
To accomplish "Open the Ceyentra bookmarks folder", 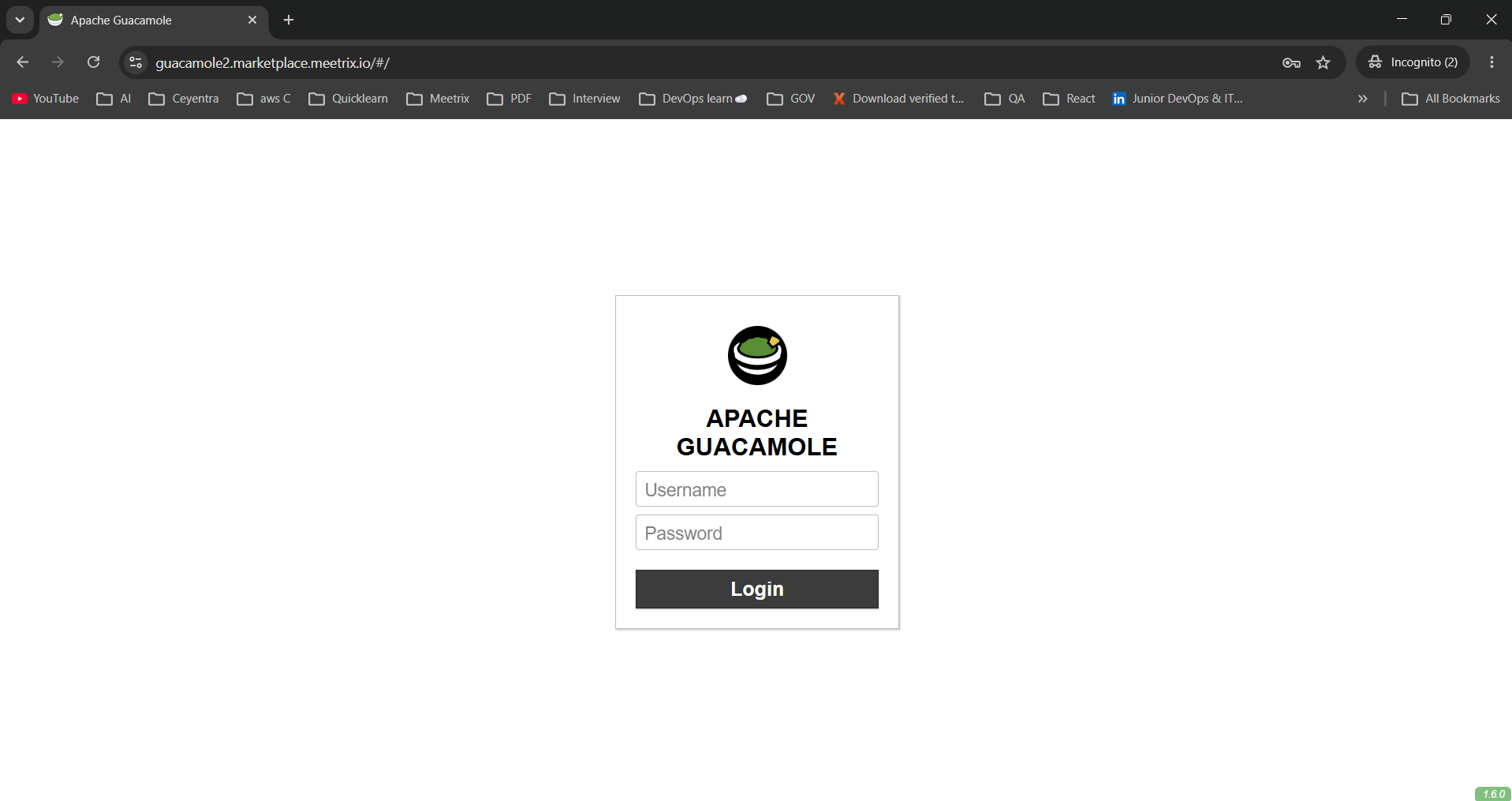I will (184, 99).
